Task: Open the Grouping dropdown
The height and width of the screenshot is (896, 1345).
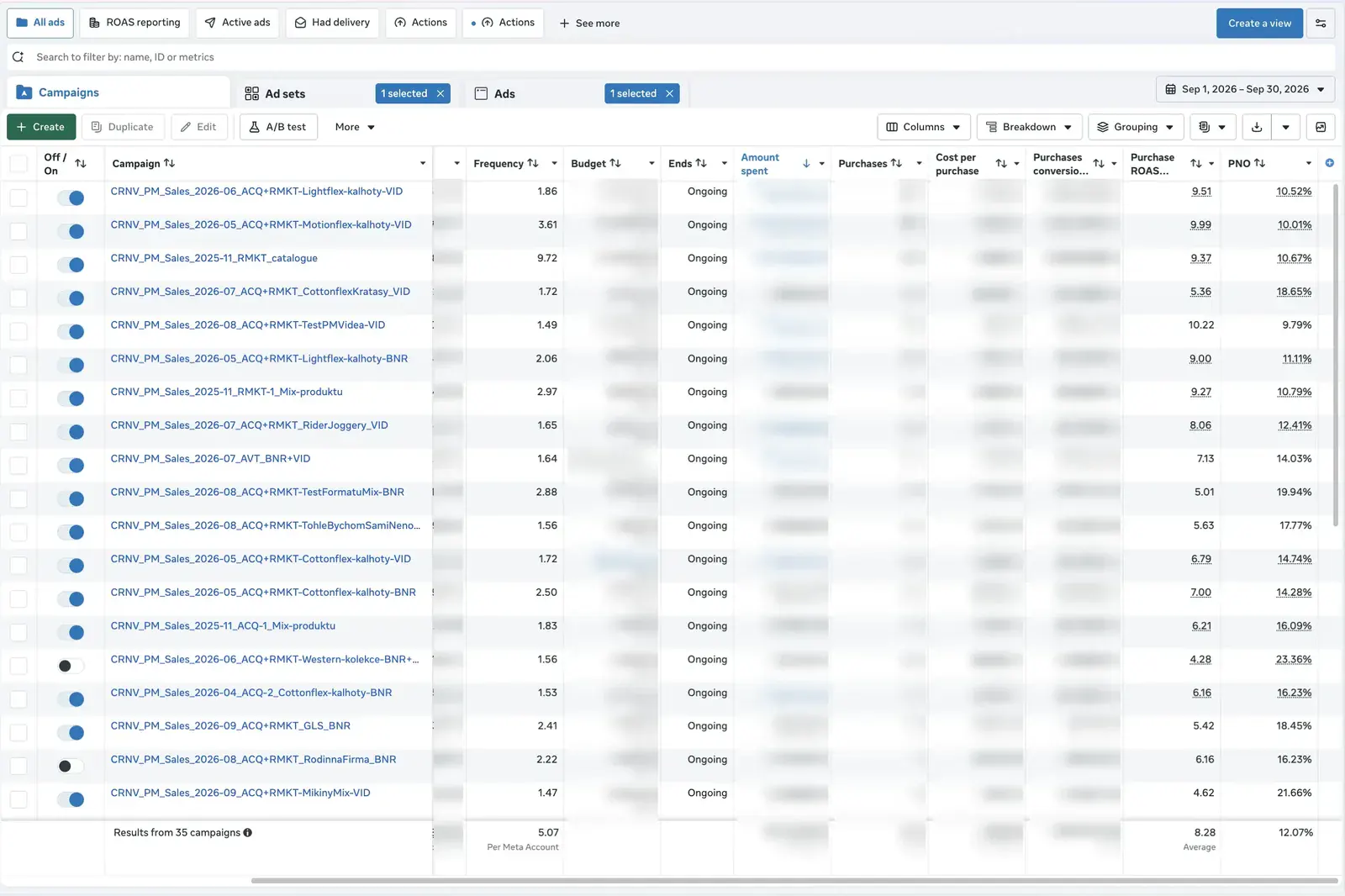Action: coord(1136,127)
